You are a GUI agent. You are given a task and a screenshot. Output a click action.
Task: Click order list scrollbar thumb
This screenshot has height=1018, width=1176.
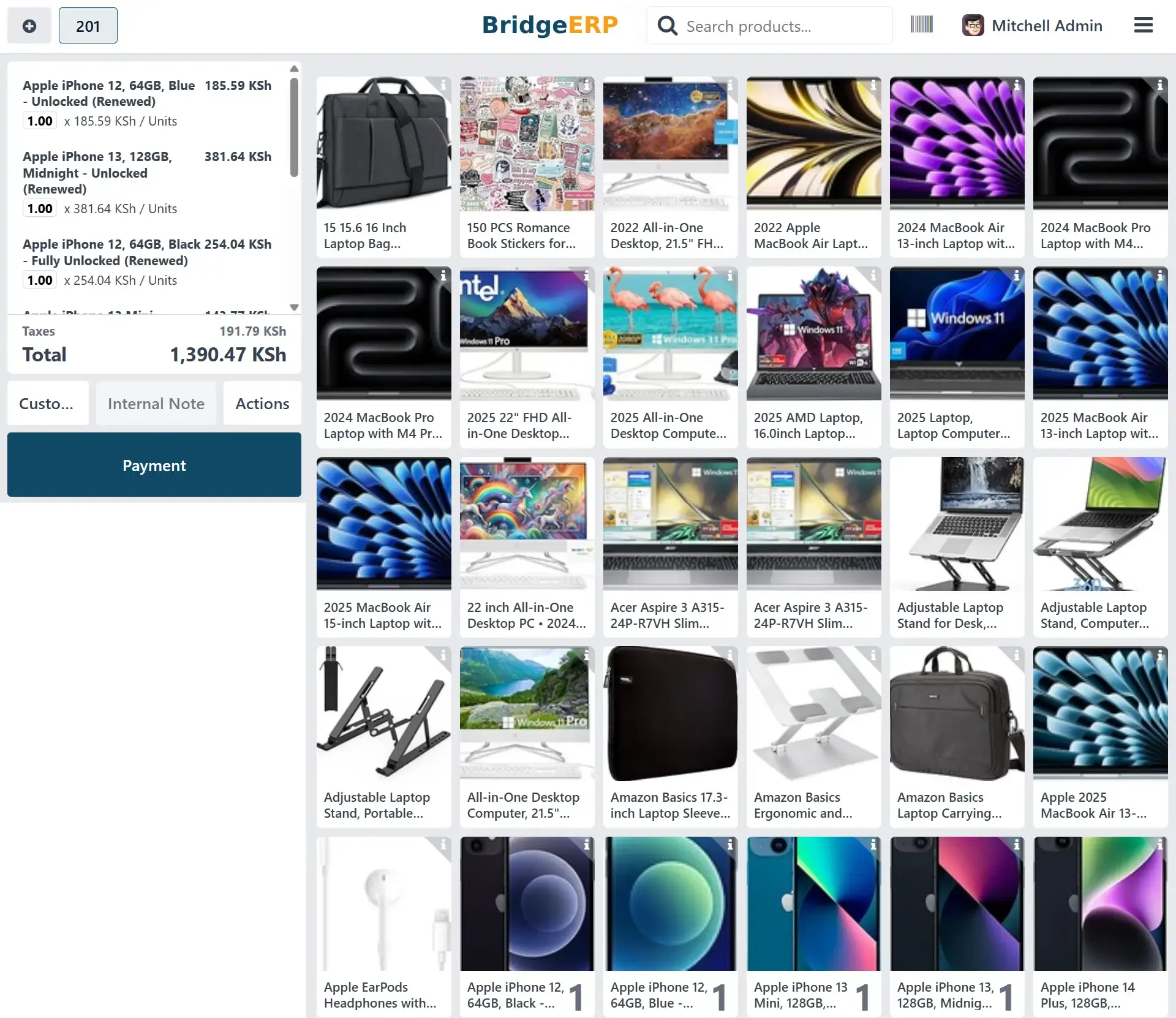point(294,127)
